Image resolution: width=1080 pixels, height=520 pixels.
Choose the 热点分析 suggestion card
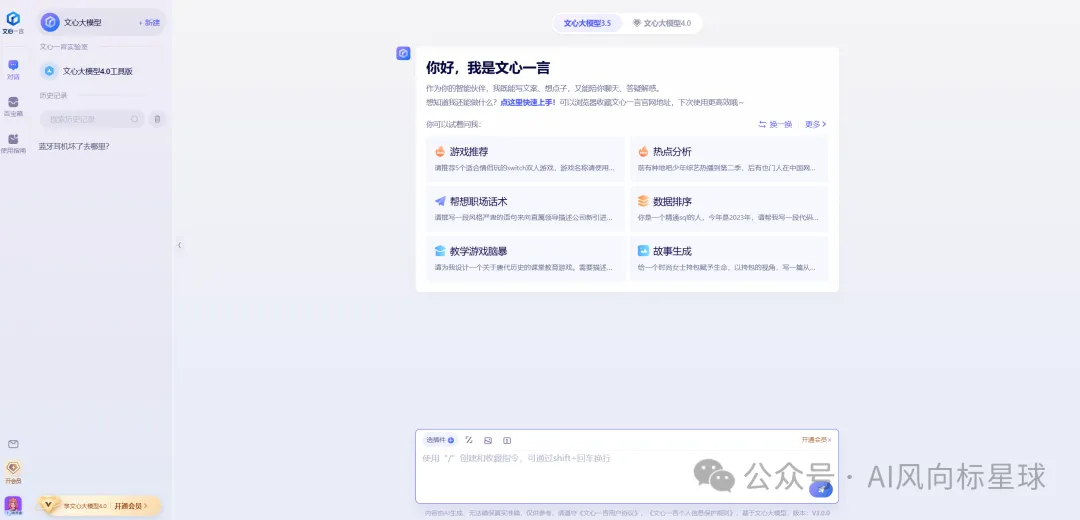[x=729, y=159]
